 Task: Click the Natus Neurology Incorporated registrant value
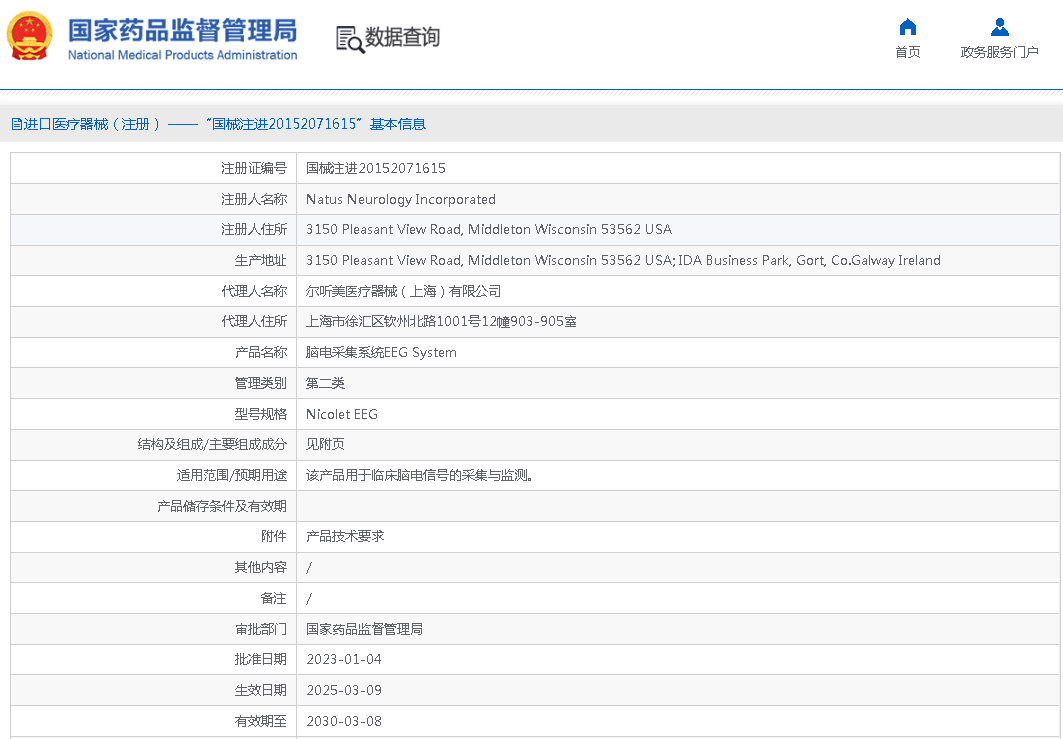click(400, 199)
